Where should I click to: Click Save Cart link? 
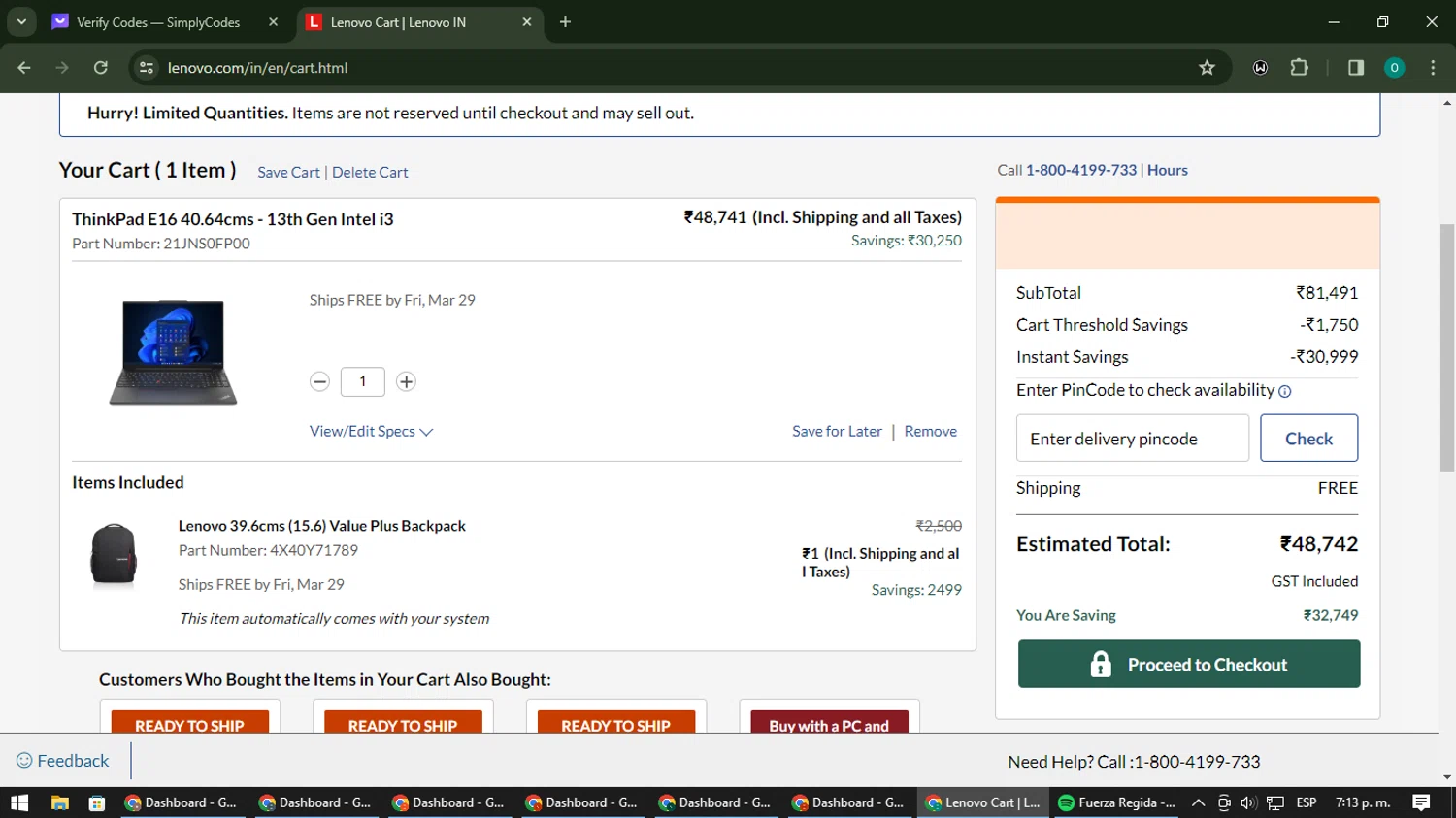pyautogui.click(x=288, y=172)
